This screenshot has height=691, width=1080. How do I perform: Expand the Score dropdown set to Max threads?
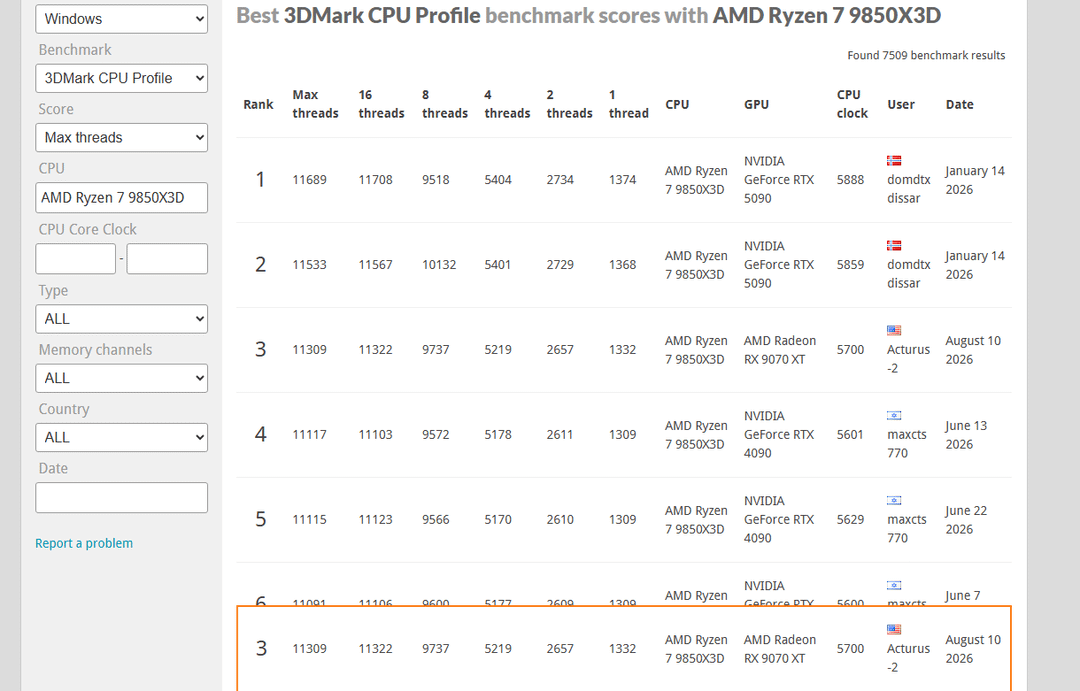tap(121, 137)
